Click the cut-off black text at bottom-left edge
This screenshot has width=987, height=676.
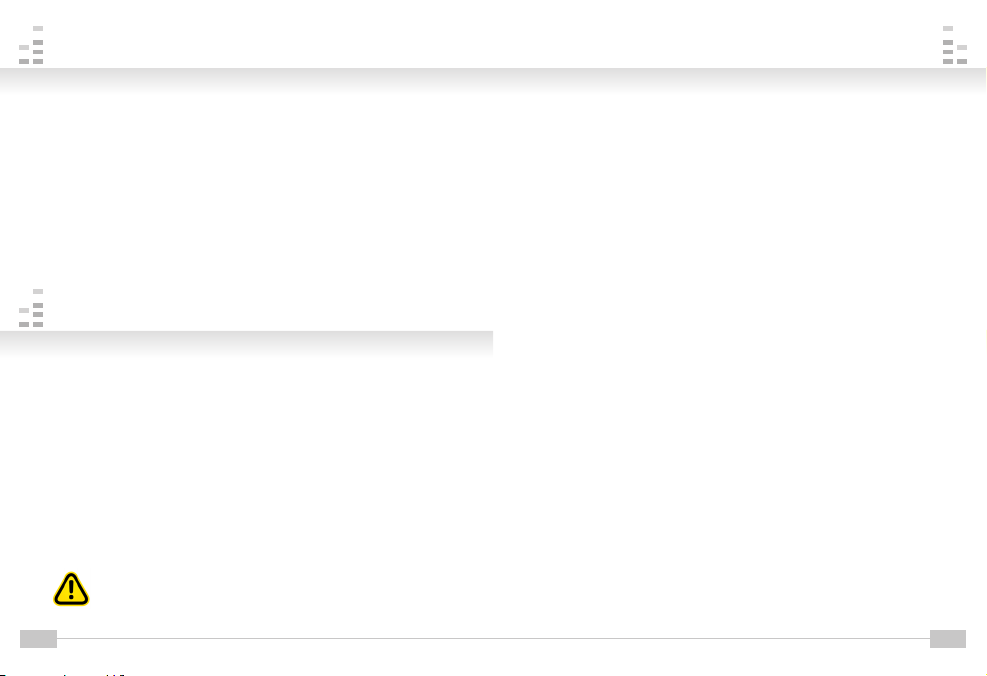tap(63, 674)
